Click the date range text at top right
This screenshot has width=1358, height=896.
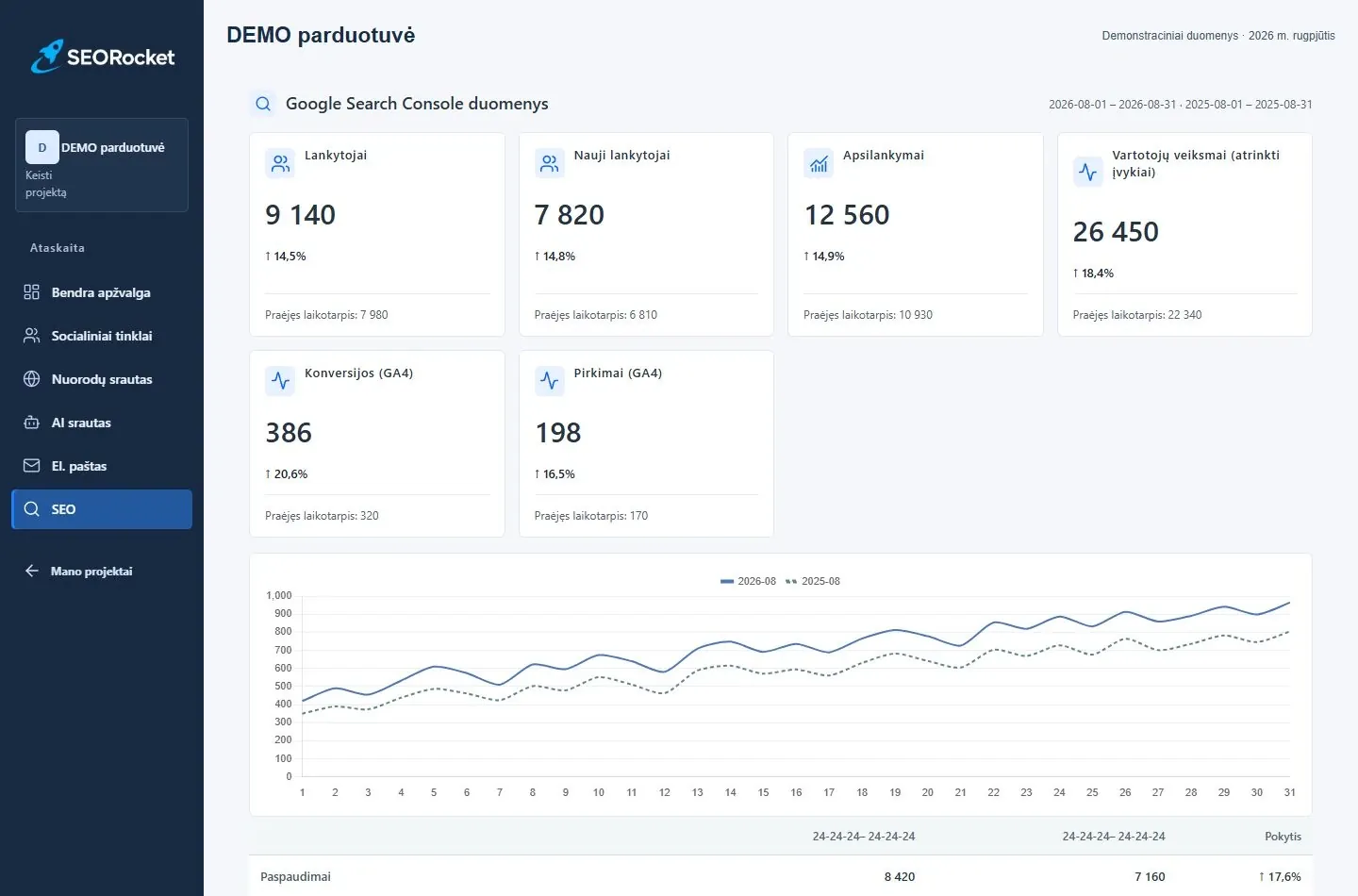pyautogui.click(x=1181, y=105)
